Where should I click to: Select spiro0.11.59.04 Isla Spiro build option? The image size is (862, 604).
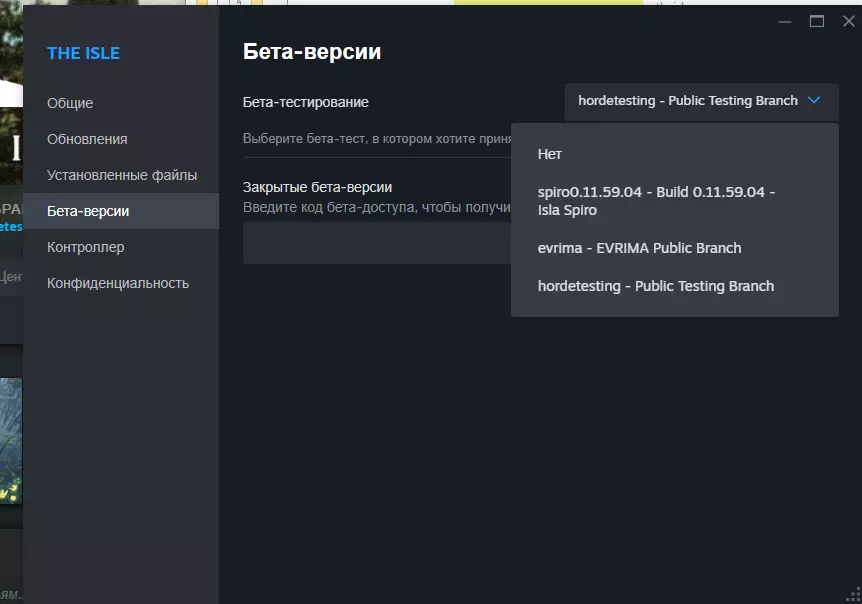pos(675,201)
